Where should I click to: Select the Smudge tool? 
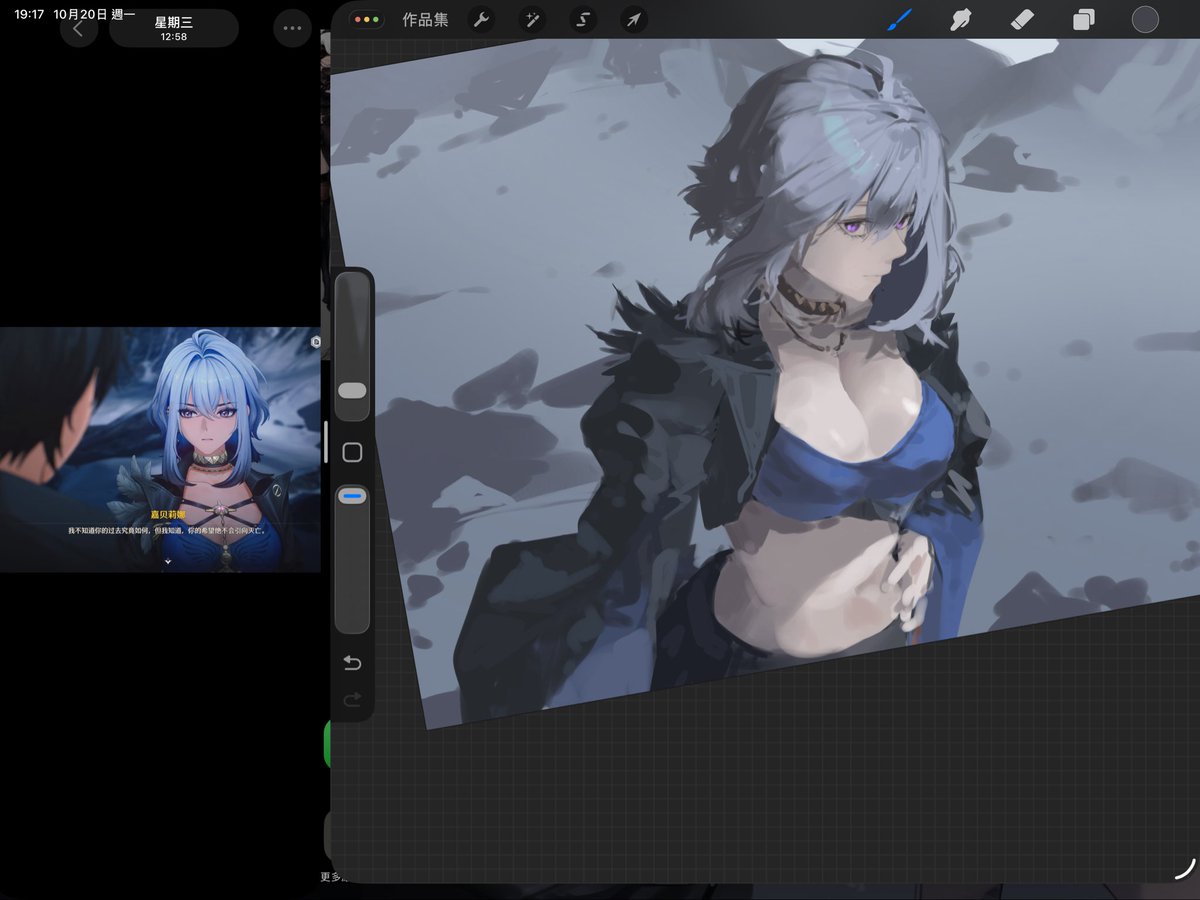(x=961, y=19)
